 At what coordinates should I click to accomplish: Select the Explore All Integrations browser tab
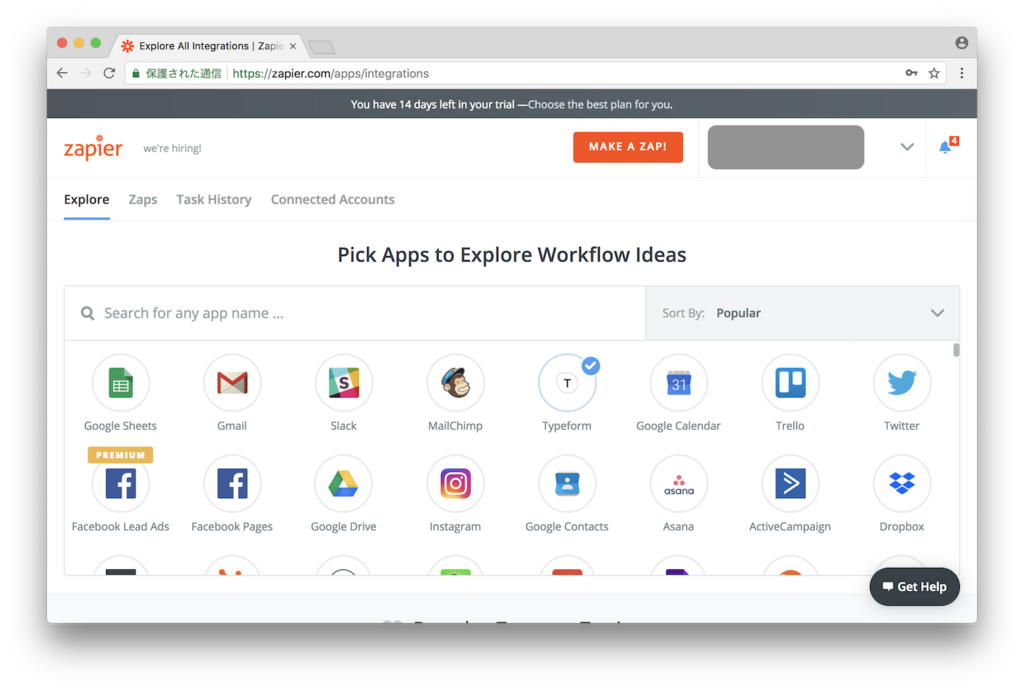coord(208,46)
